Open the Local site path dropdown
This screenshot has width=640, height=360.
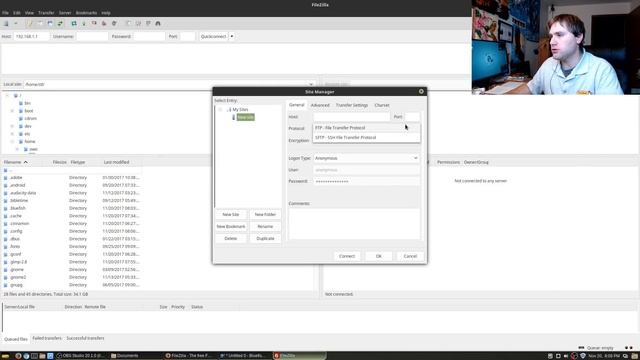[311, 84]
